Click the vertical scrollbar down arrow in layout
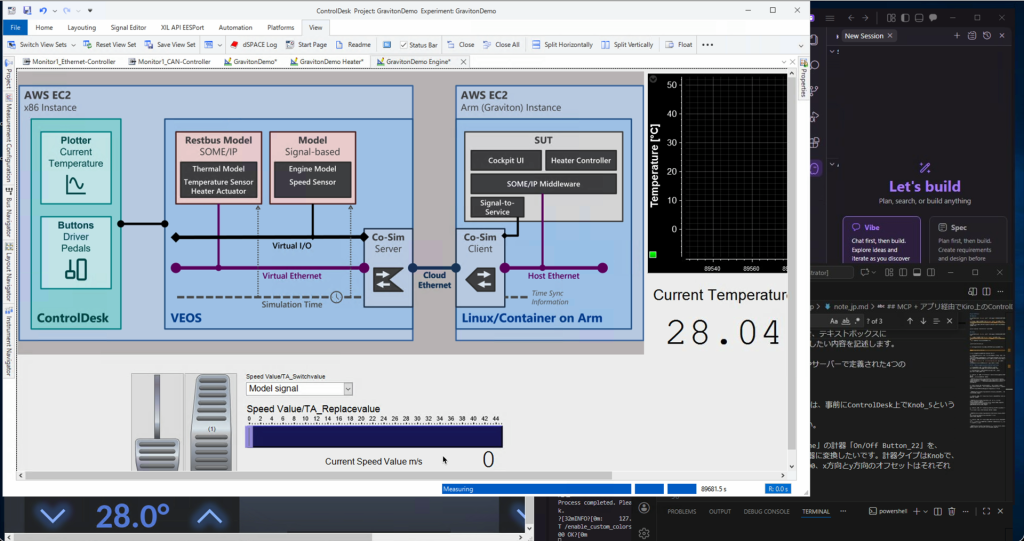 pyautogui.click(x=792, y=467)
